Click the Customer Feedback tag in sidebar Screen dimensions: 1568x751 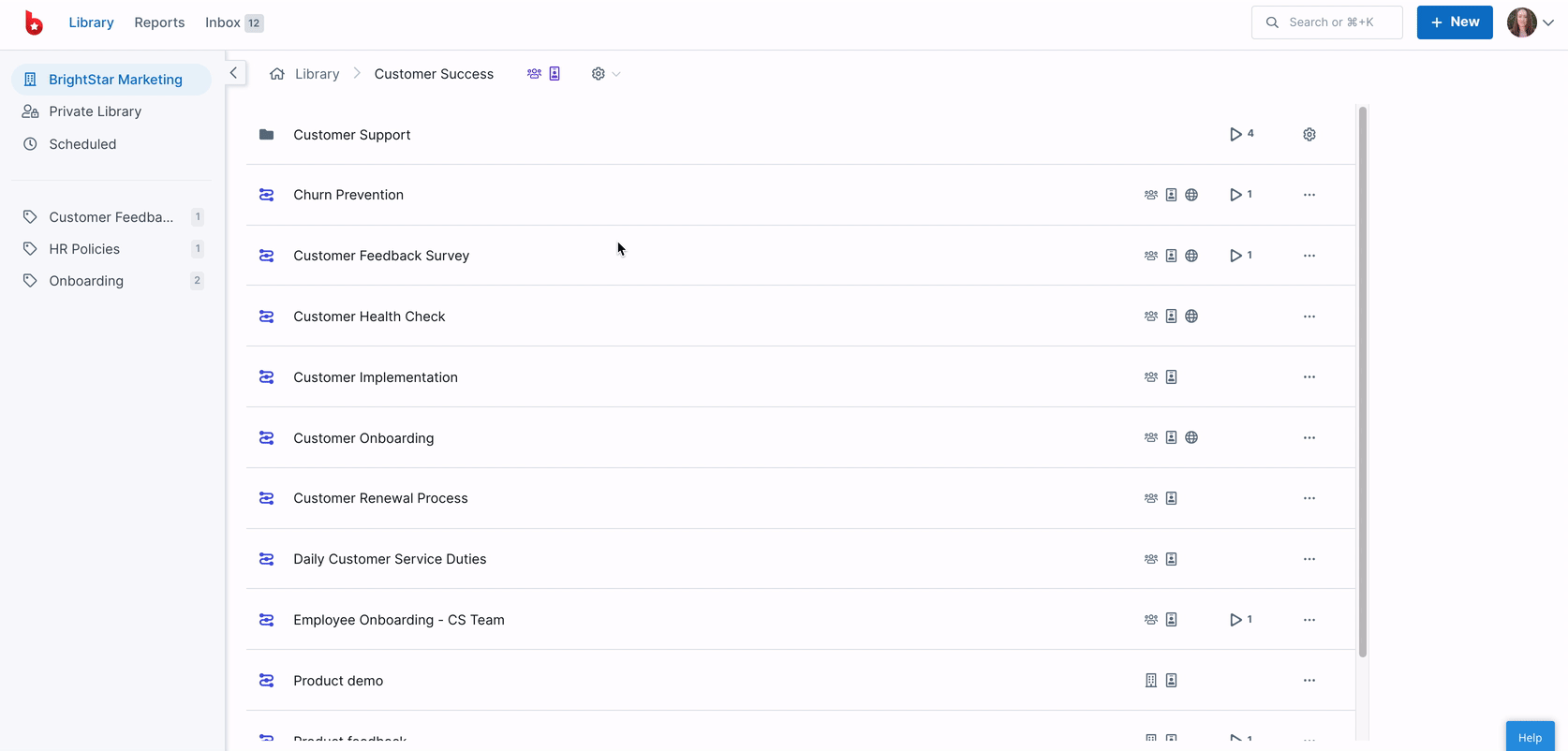point(111,217)
